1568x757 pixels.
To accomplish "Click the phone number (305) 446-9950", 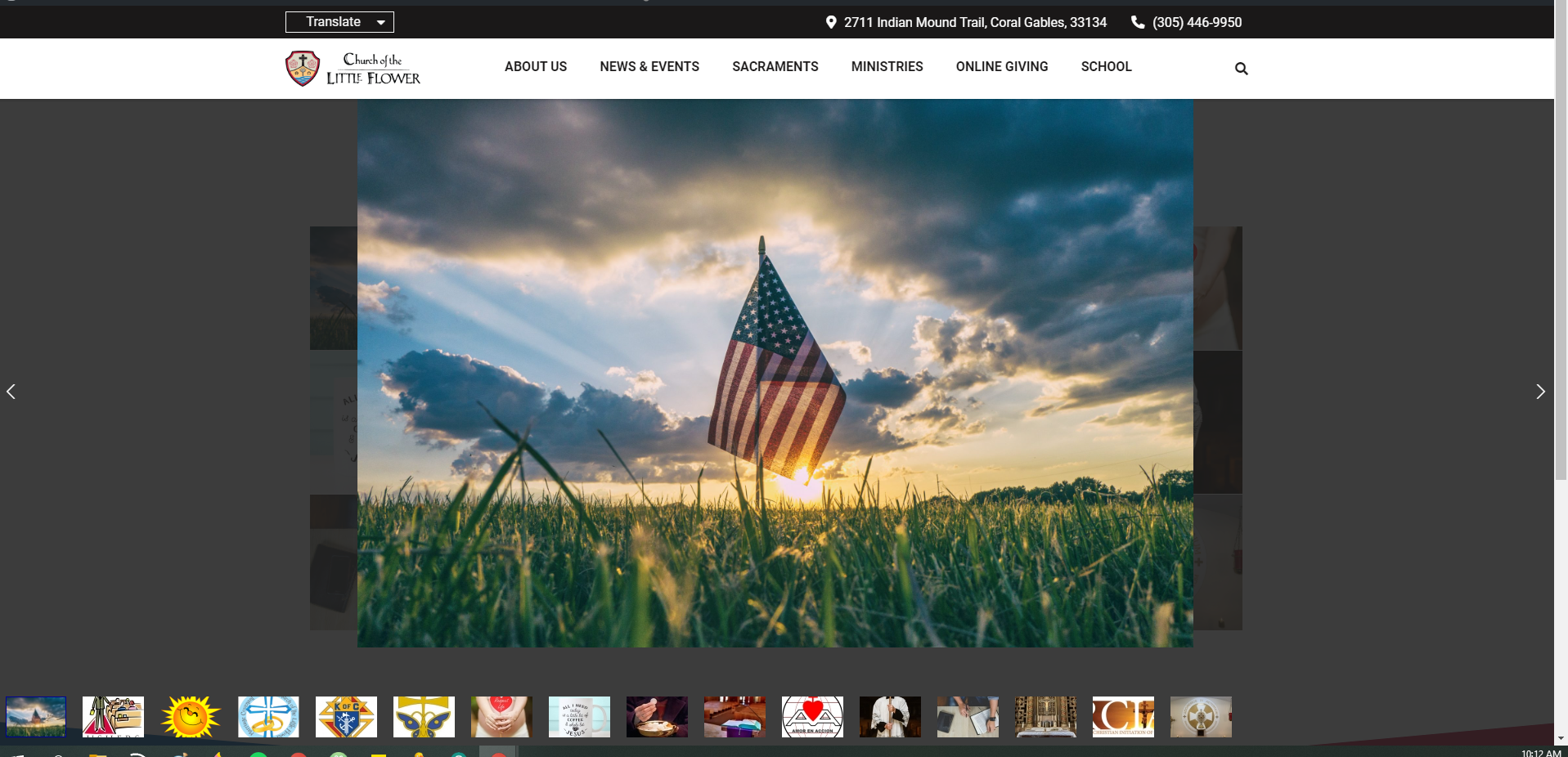I will [x=1197, y=22].
